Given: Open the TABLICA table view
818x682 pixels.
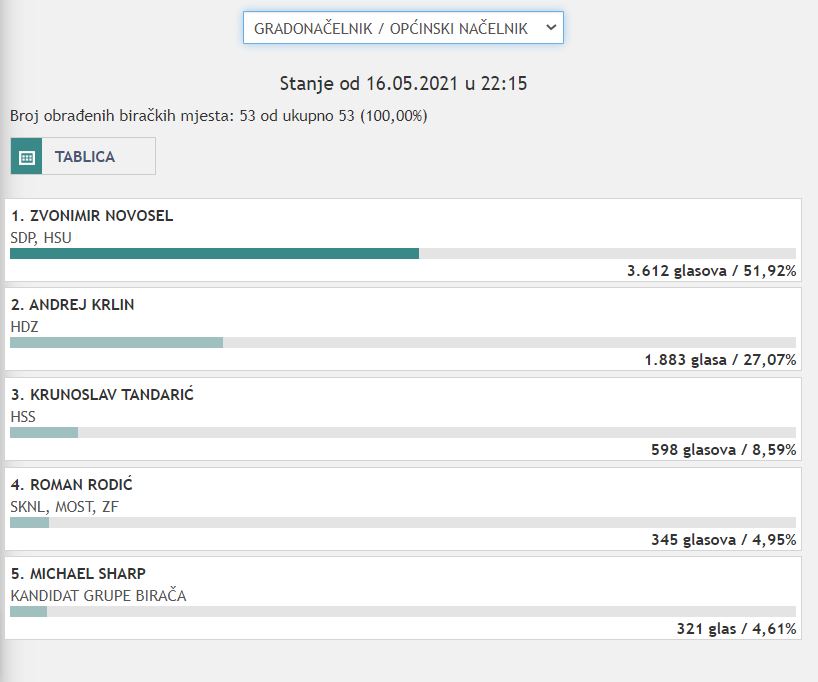Looking at the screenshot, I should [x=84, y=157].
